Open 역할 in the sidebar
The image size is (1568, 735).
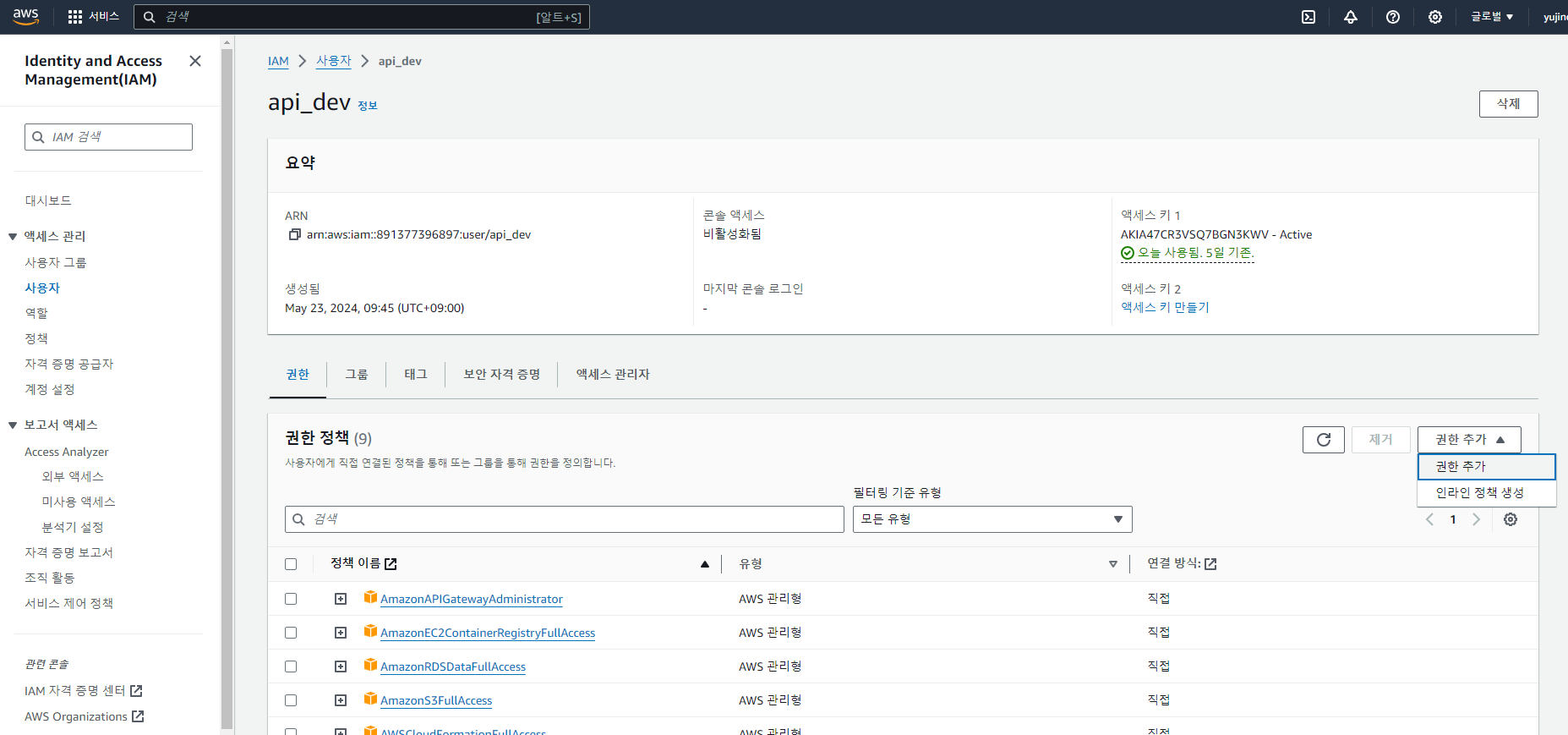tap(36, 314)
